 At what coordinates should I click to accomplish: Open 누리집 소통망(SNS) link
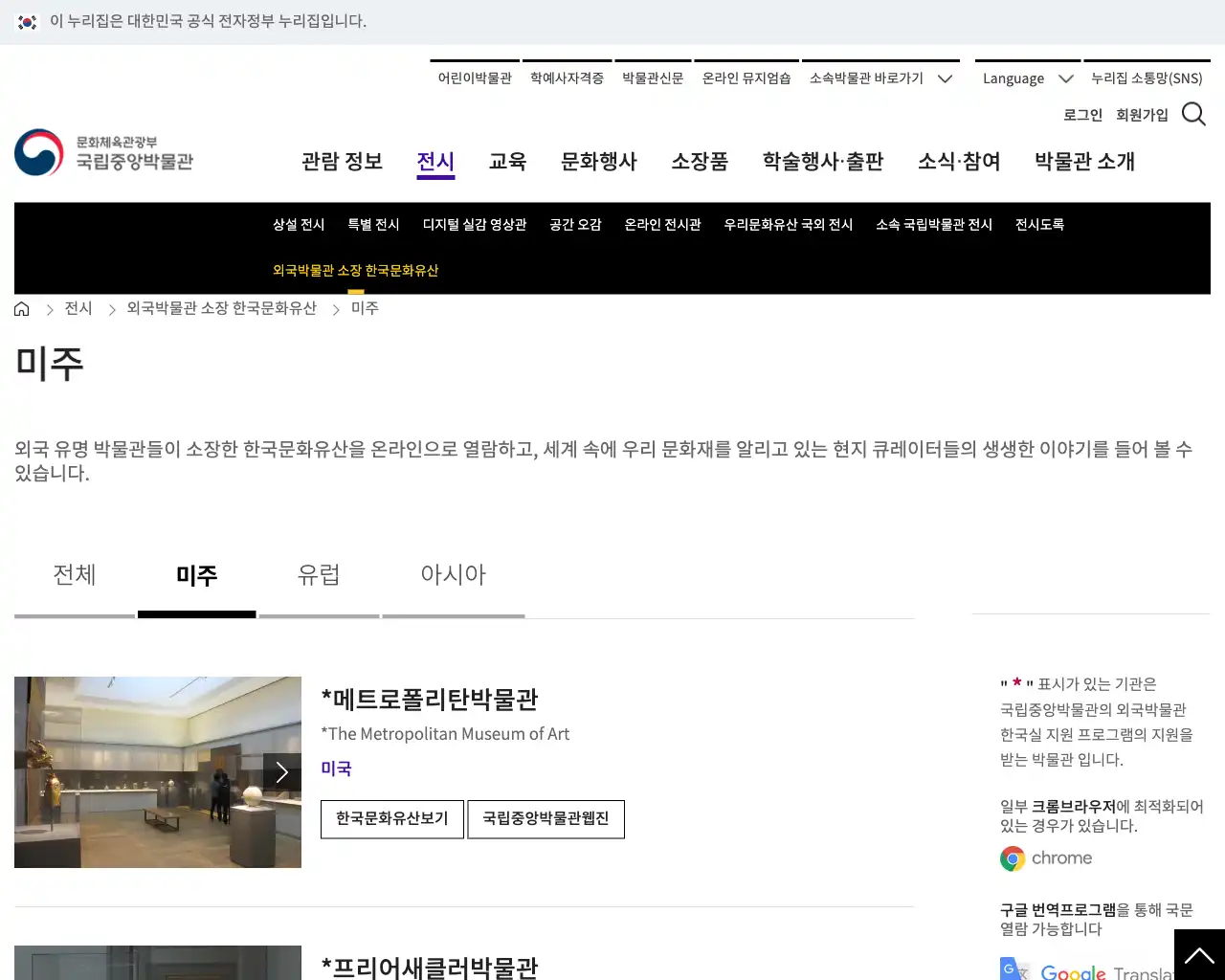tap(1147, 78)
